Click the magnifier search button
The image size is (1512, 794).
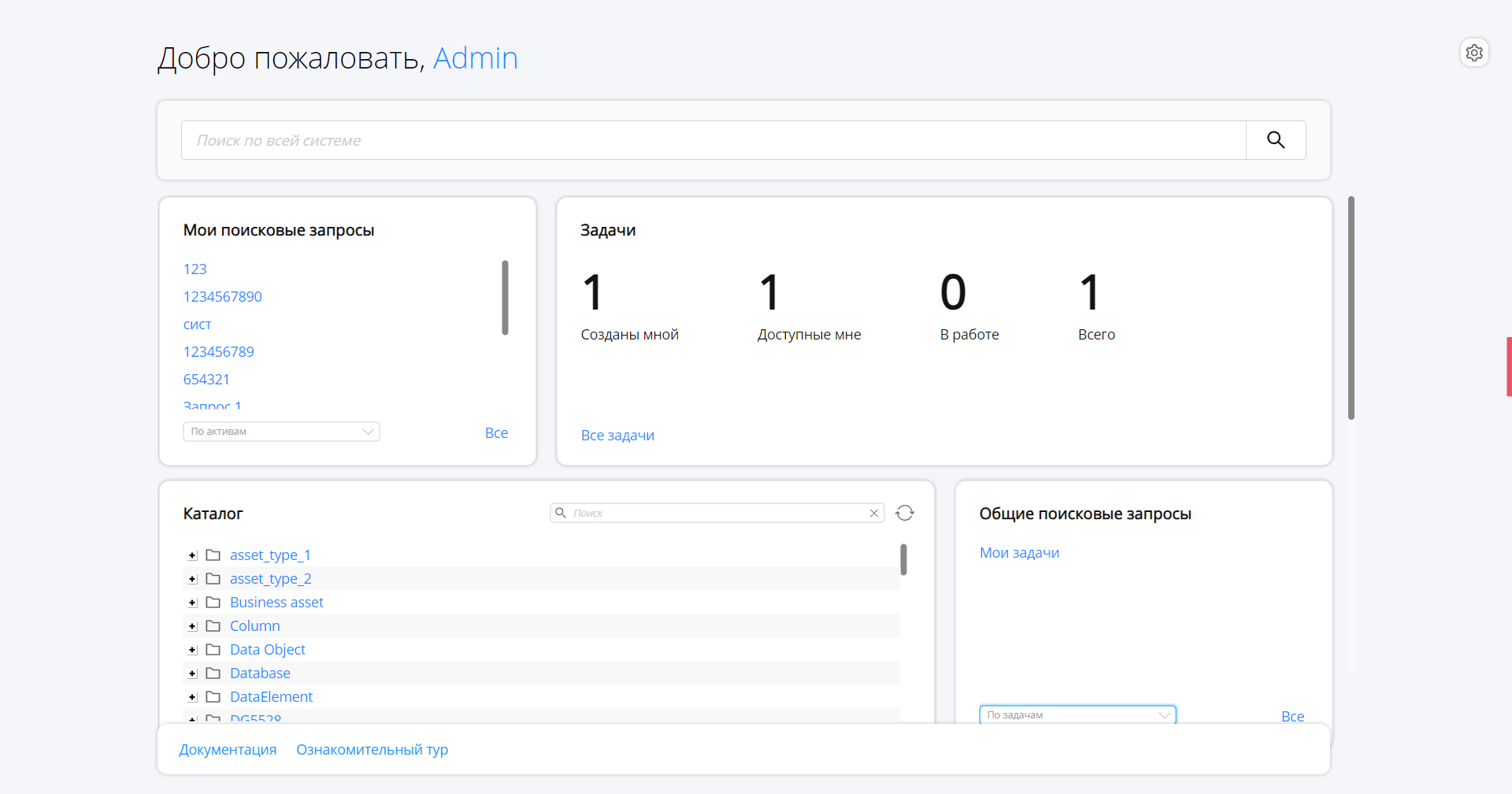tap(1276, 140)
